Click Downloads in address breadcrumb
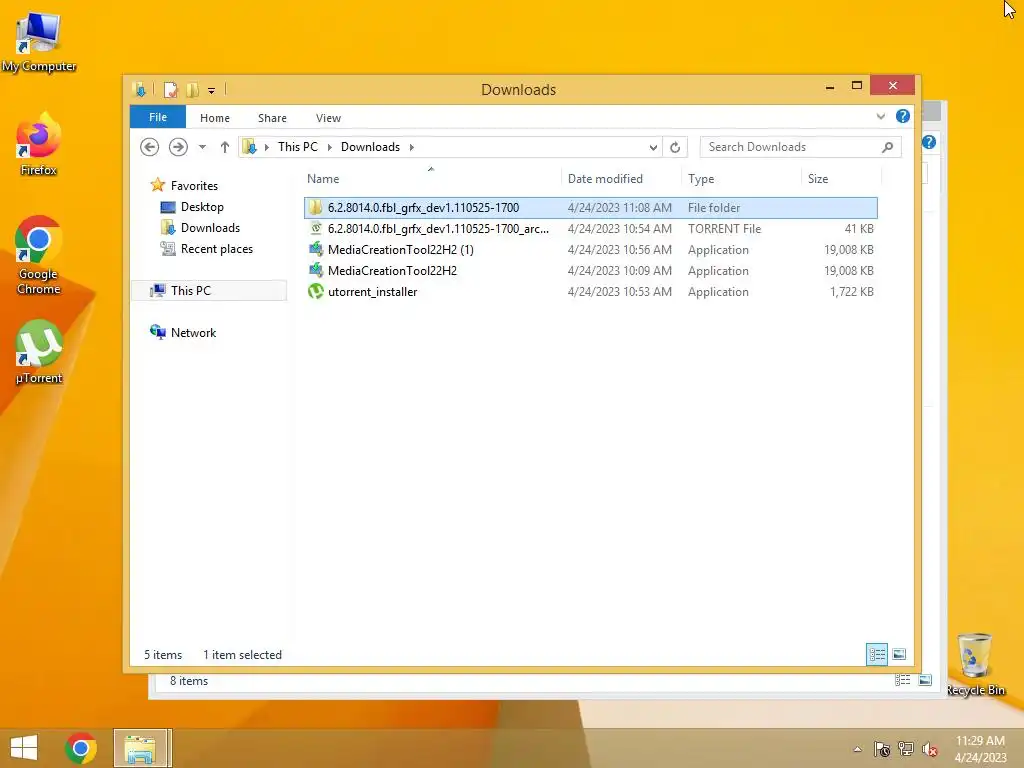This screenshot has height=768, width=1024. click(x=370, y=147)
